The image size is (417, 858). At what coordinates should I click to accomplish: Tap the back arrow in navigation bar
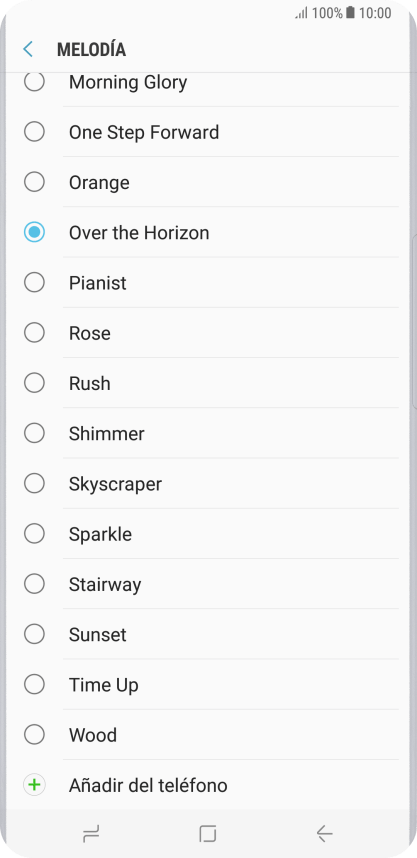[x=325, y=834]
